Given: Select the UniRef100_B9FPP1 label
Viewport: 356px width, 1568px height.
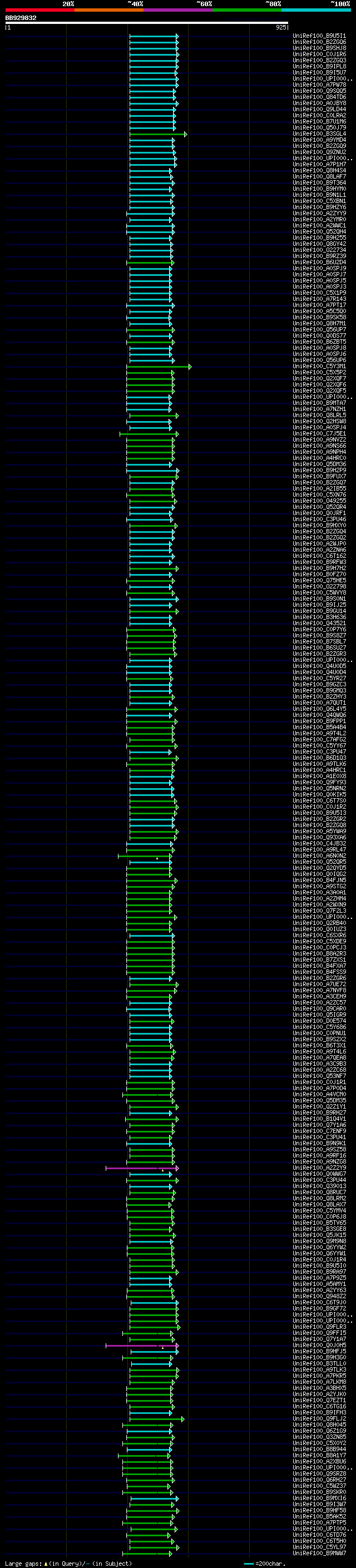Looking at the screenshot, I should [319, 721].
